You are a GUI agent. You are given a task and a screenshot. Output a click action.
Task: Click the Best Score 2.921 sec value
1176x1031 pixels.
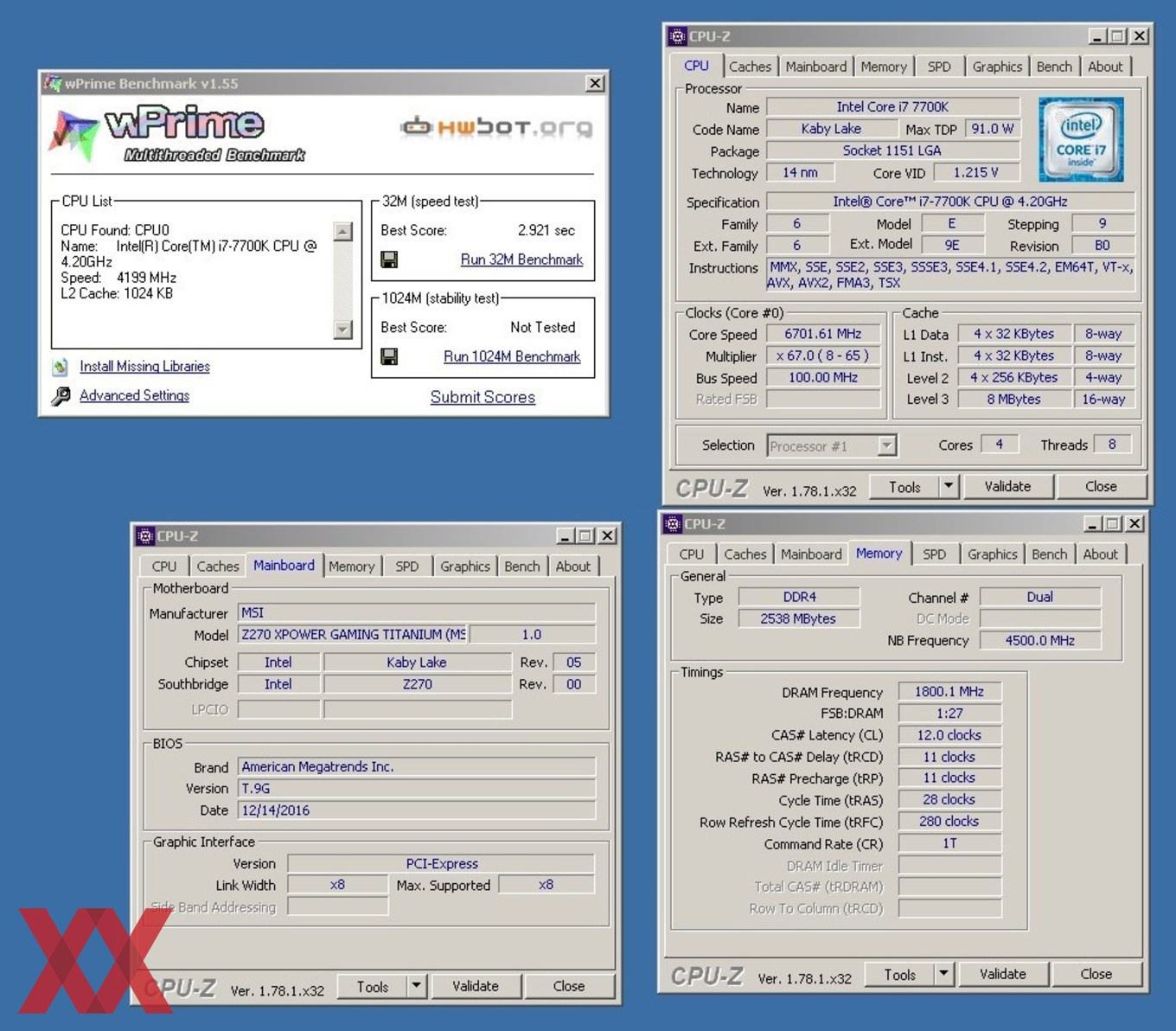click(x=546, y=230)
